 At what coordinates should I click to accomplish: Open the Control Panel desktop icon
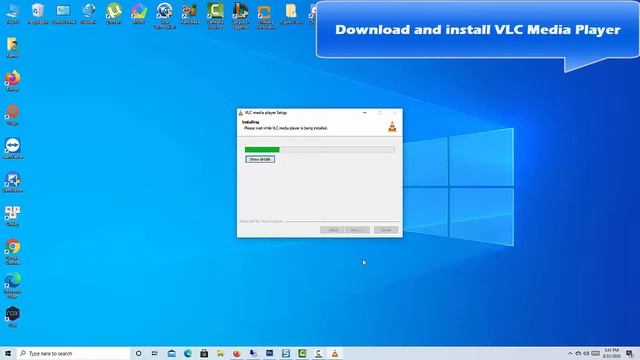(x=63, y=13)
